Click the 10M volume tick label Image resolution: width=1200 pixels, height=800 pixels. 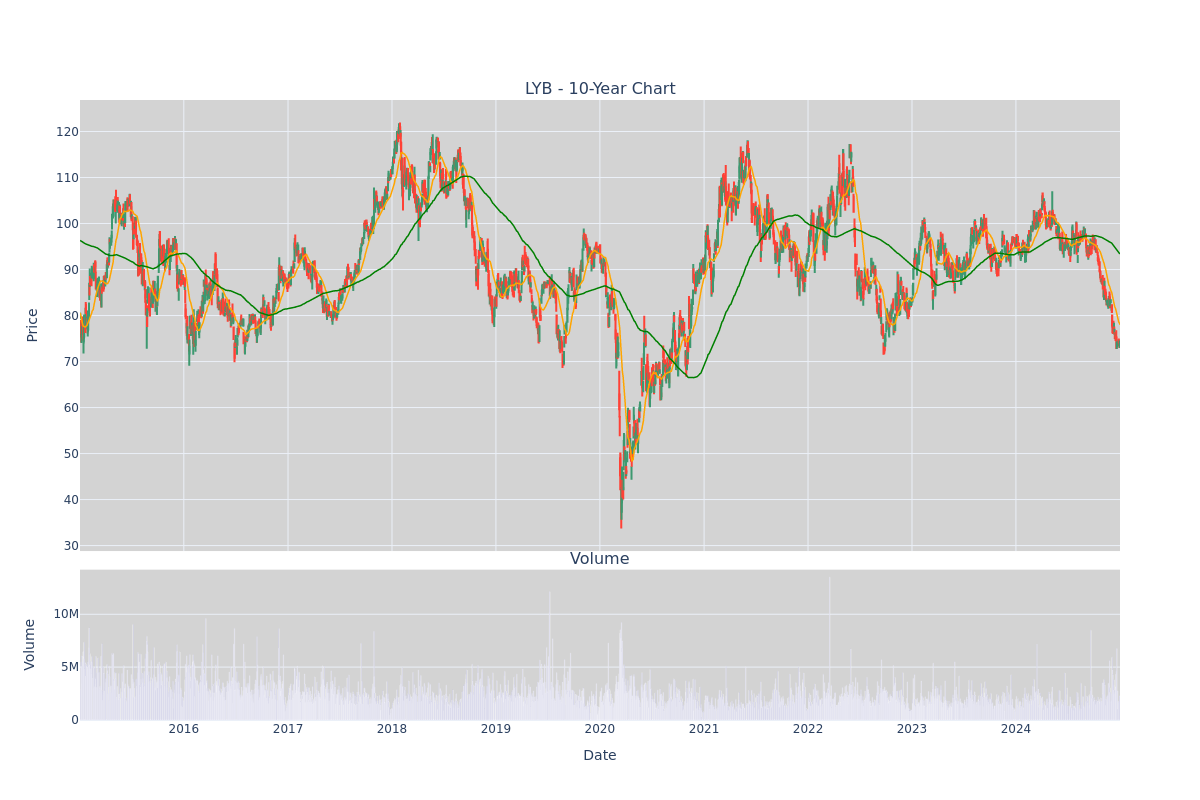[66, 614]
